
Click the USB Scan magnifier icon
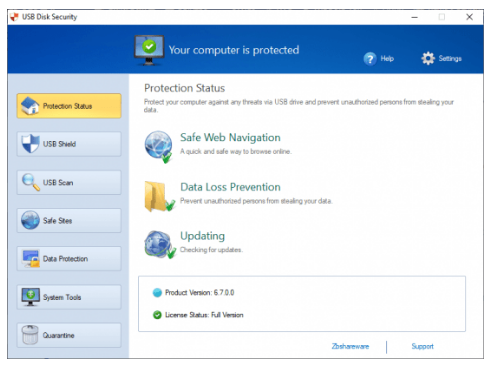click(31, 182)
